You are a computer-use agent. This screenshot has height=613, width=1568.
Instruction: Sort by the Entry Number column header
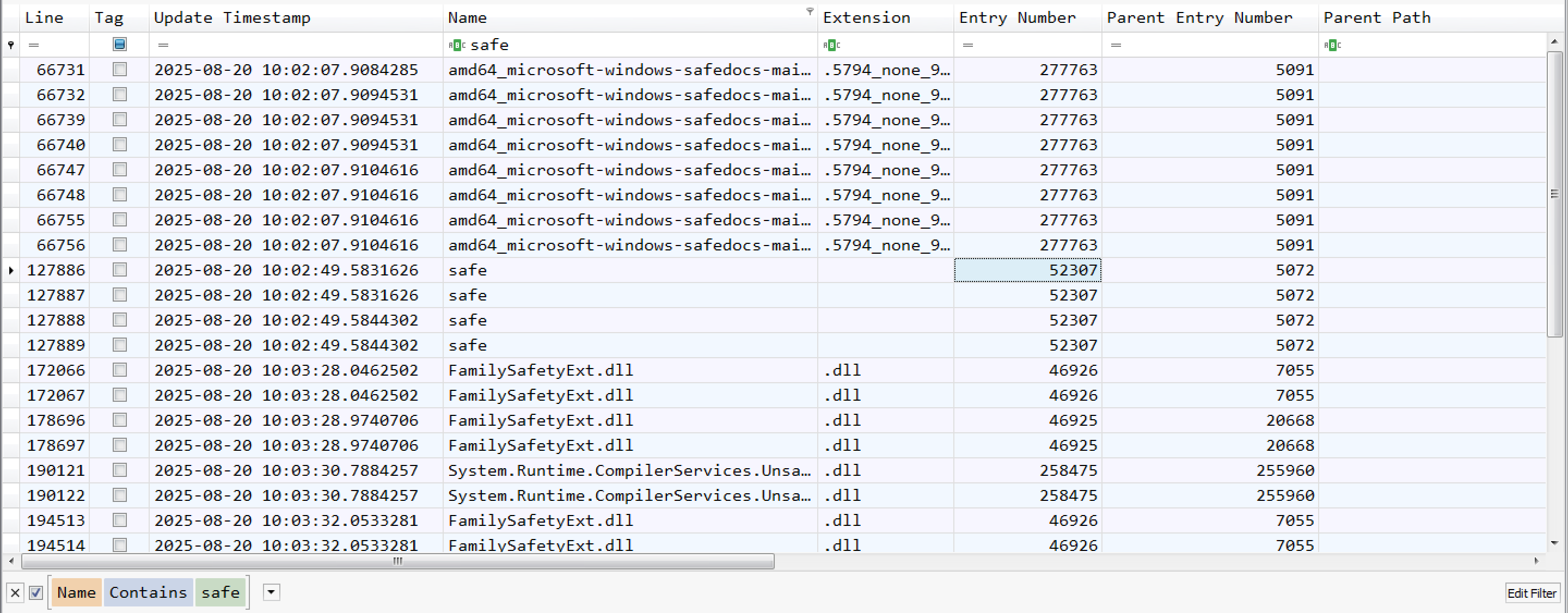click(1017, 17)
